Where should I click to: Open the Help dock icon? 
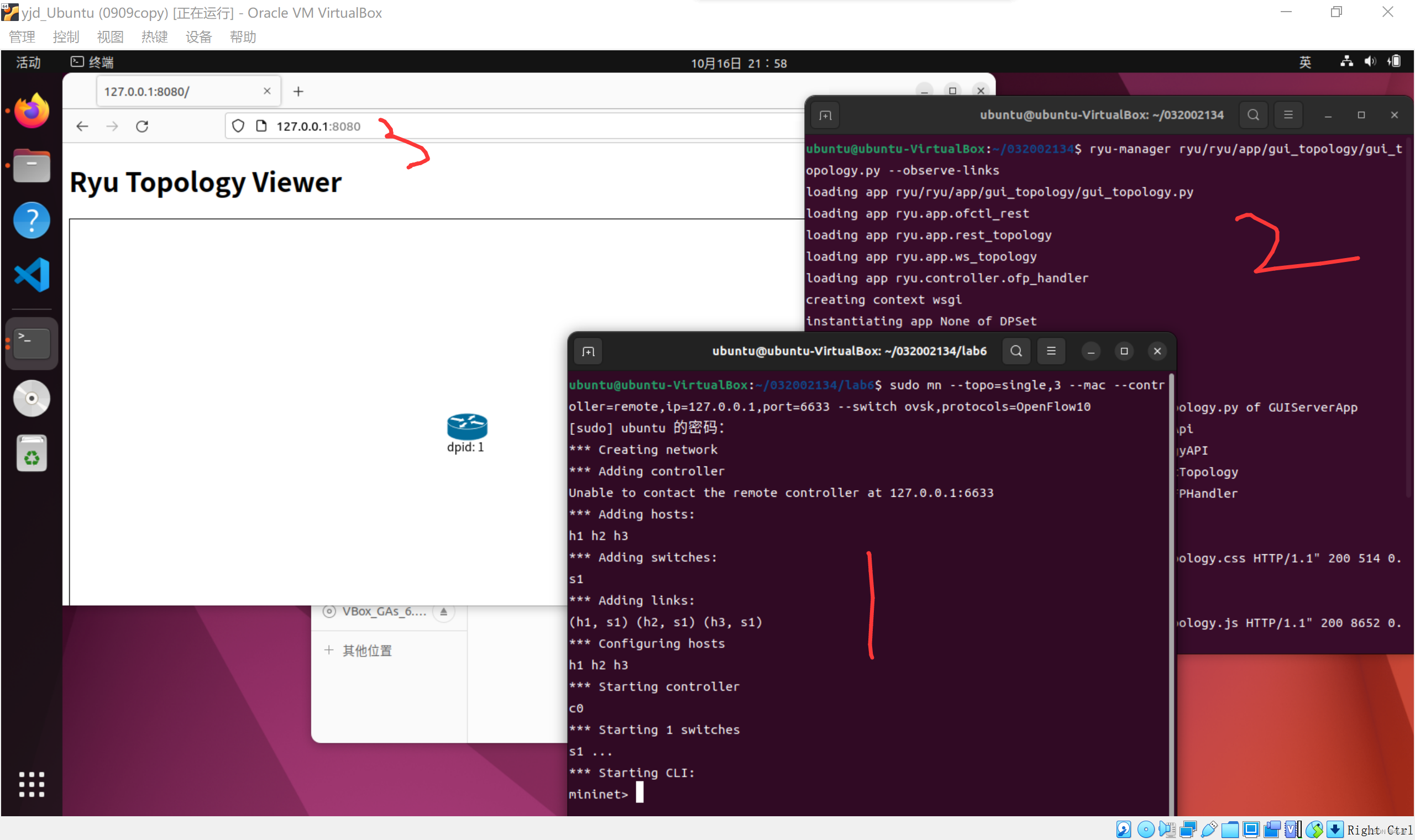tap(32, 220)
